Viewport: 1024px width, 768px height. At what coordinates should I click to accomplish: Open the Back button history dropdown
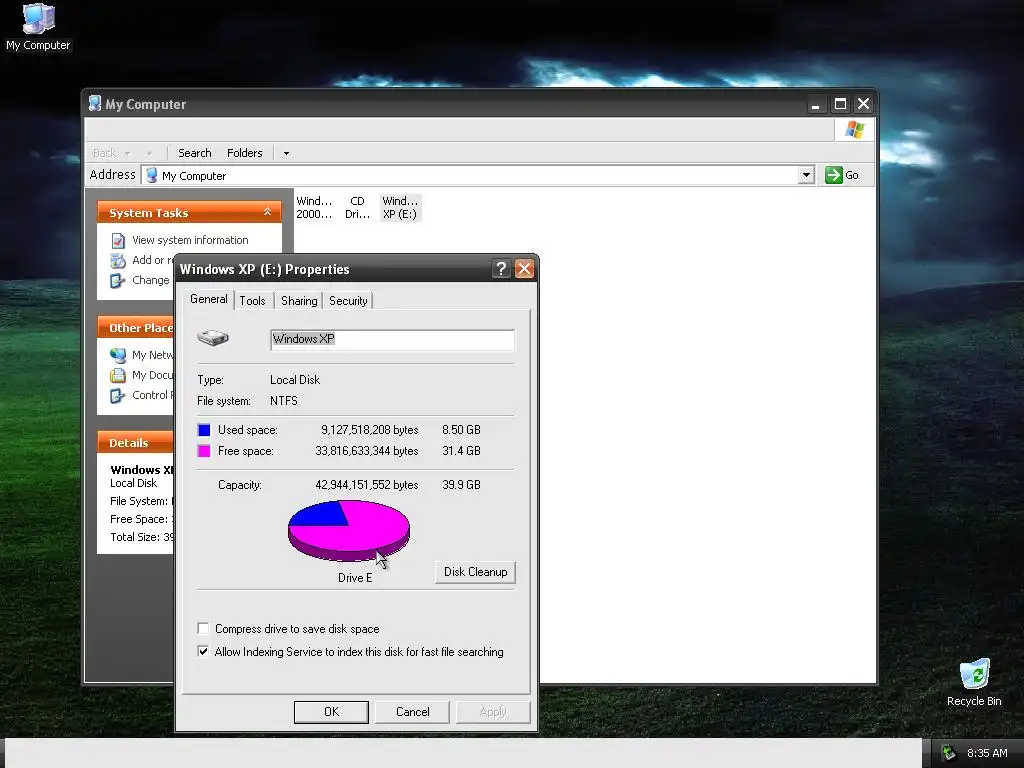[127, 153]
